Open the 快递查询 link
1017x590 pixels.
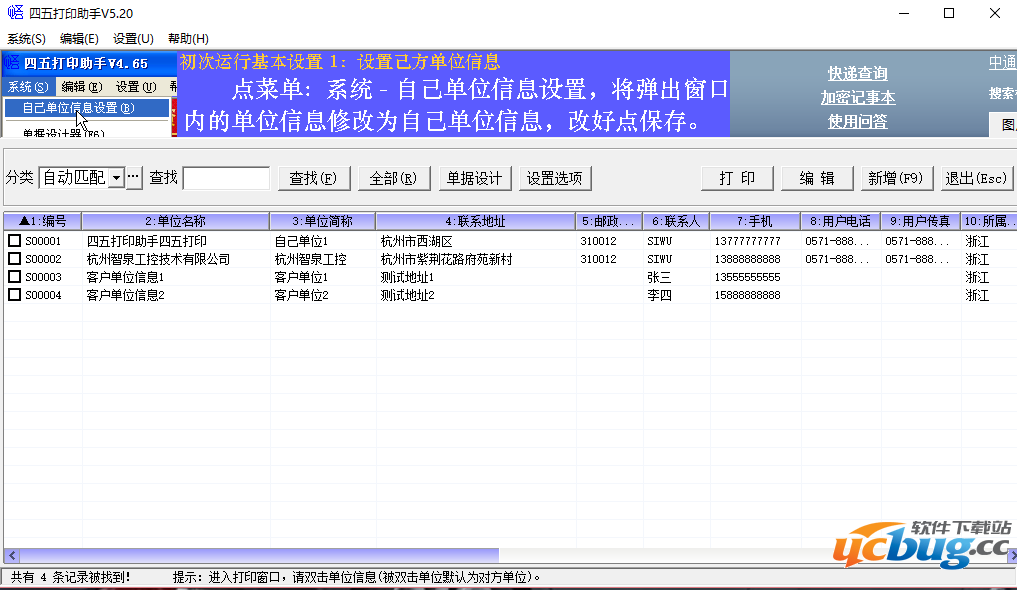[x=857, y=74]
